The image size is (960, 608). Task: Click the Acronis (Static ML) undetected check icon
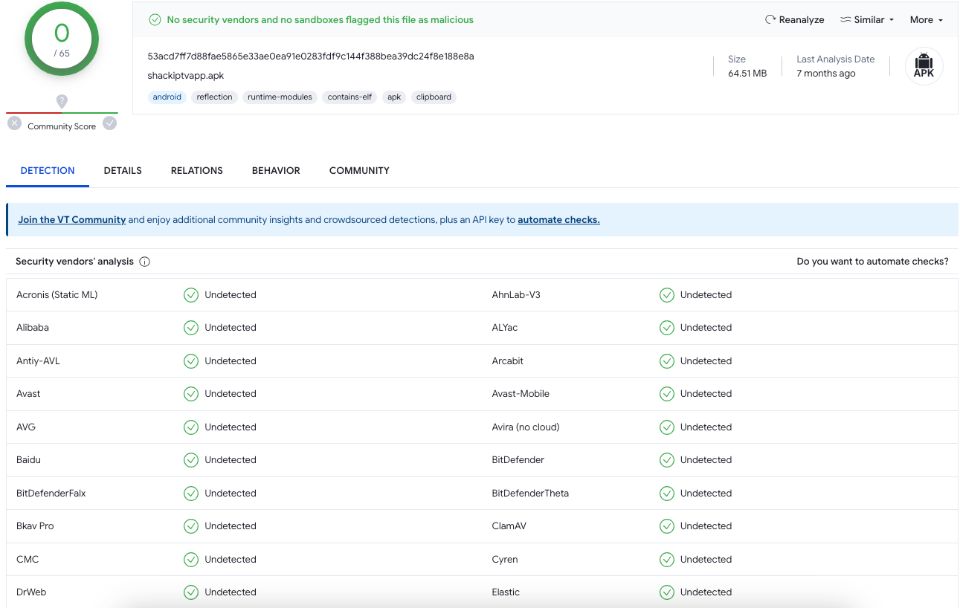tap(191, 295)
